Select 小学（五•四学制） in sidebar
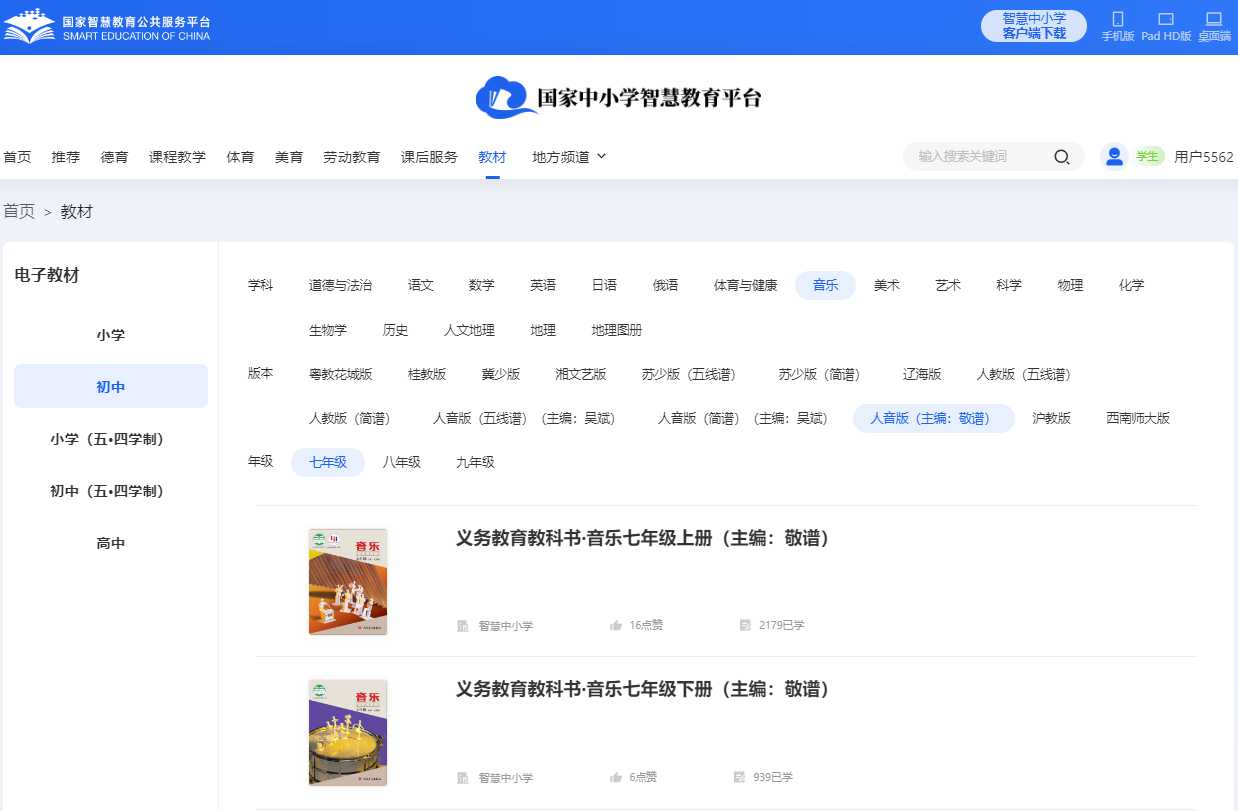 point(111,439)
